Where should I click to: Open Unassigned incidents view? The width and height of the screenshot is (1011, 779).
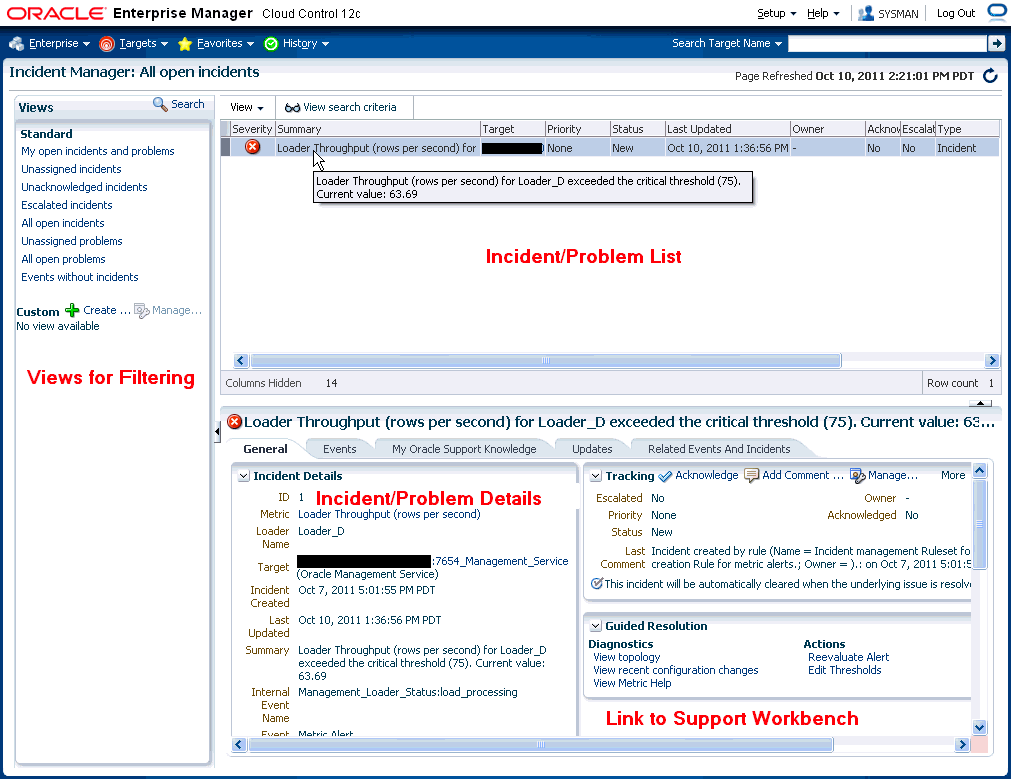71,169
